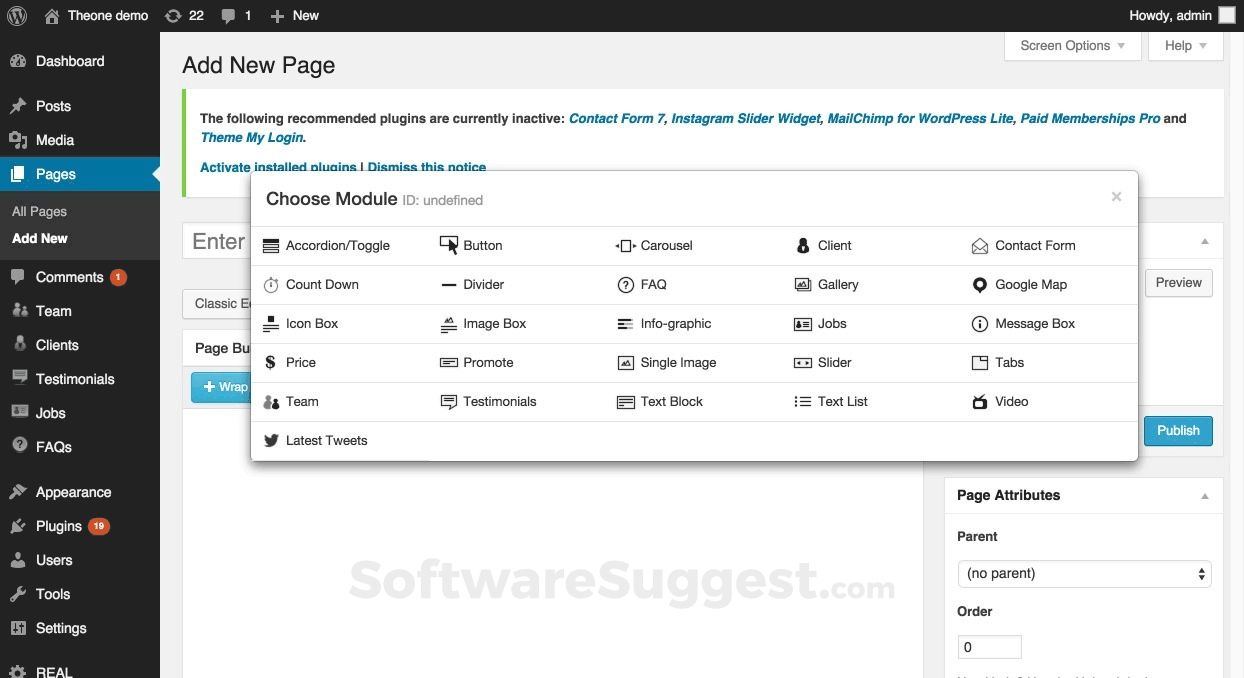Collapse the Page Attributes panel
The image size is (1244, 678).
(1204, 496)
